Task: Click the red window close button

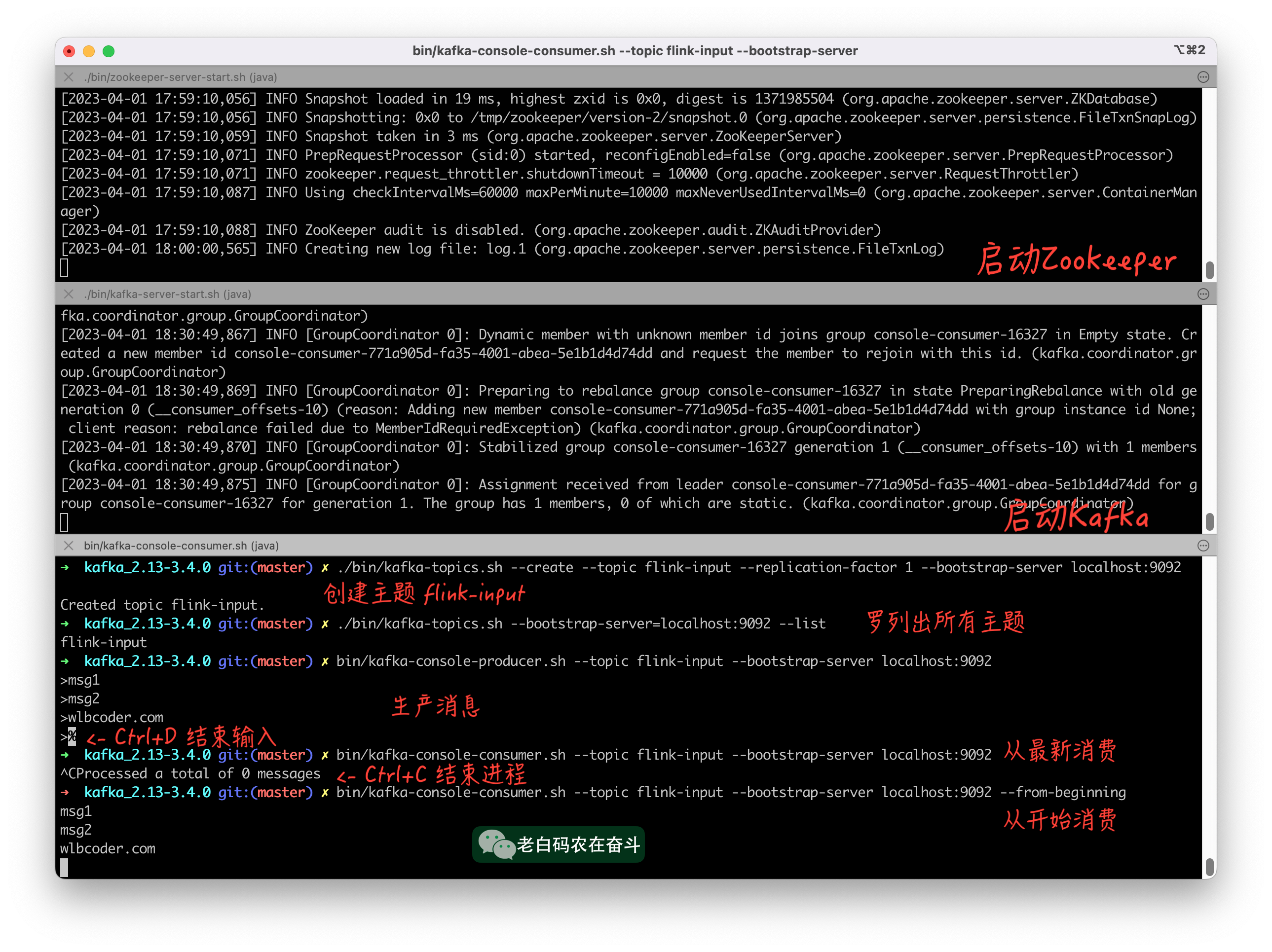Action: coord(69,51)
